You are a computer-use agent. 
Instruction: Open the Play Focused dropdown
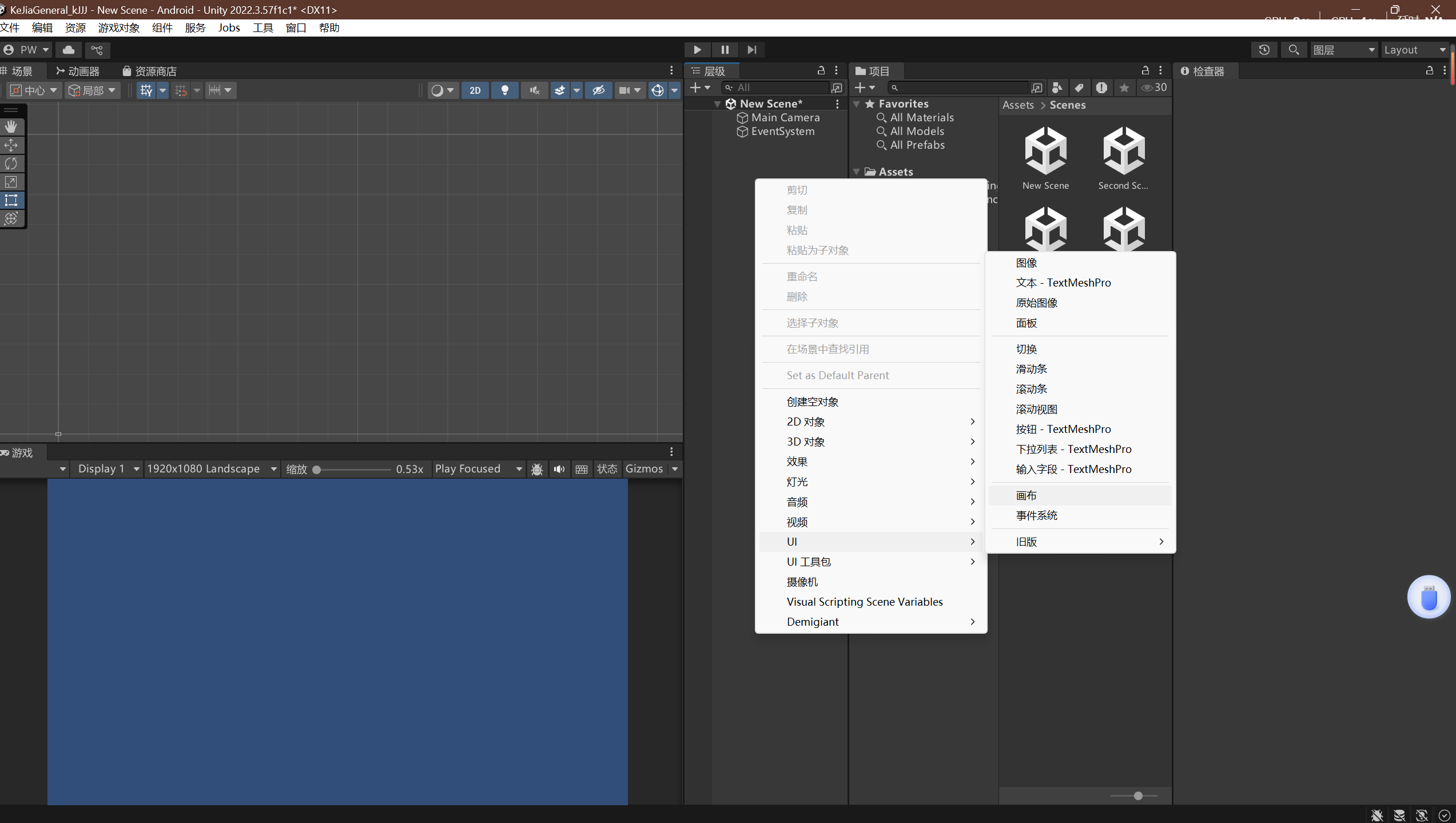coord(478,468)
